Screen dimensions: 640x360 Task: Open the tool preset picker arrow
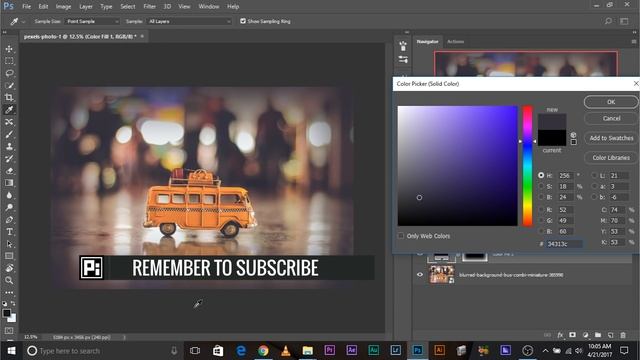[x=23, y=21]
